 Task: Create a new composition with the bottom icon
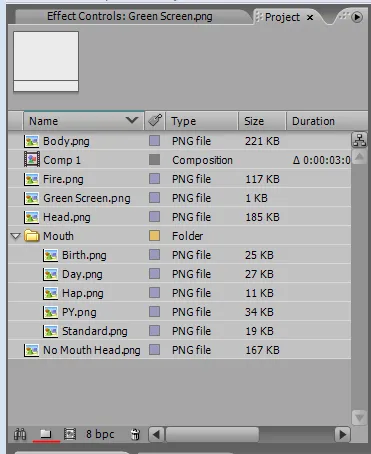click(x=70, y=434)
